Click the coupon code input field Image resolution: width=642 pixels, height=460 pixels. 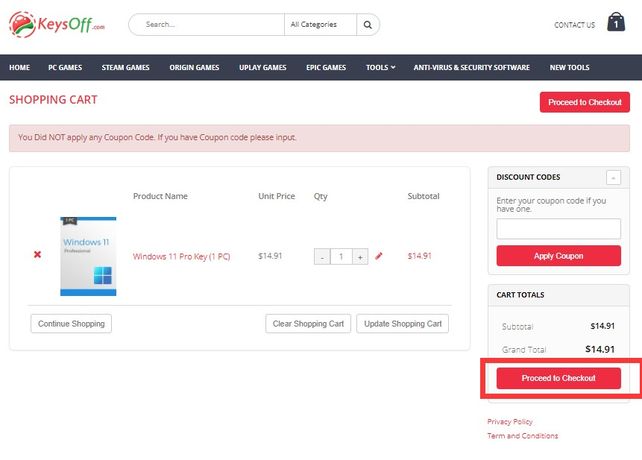coord(558,229)
